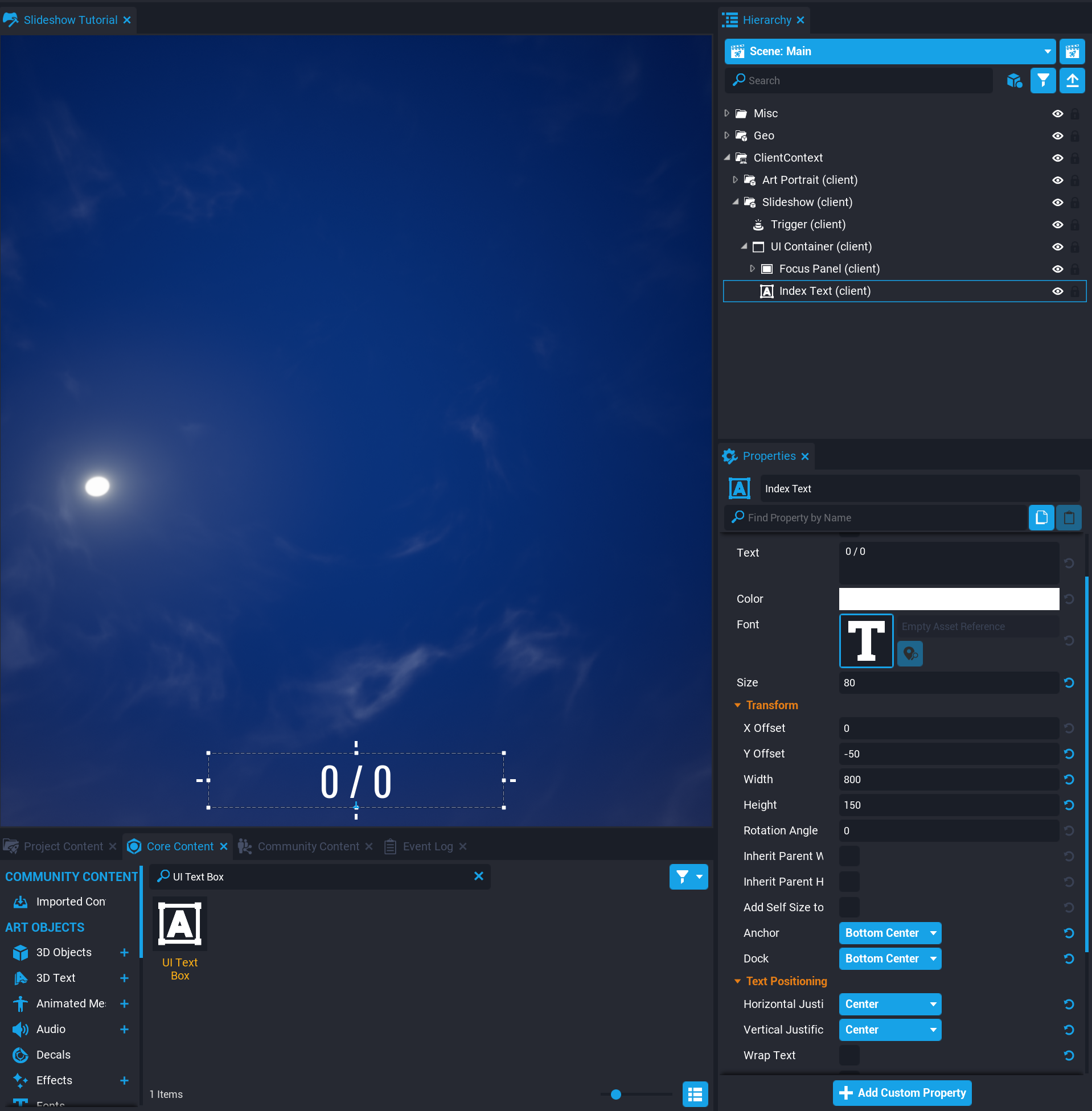Switch content view to list mode

(695, 1094)
